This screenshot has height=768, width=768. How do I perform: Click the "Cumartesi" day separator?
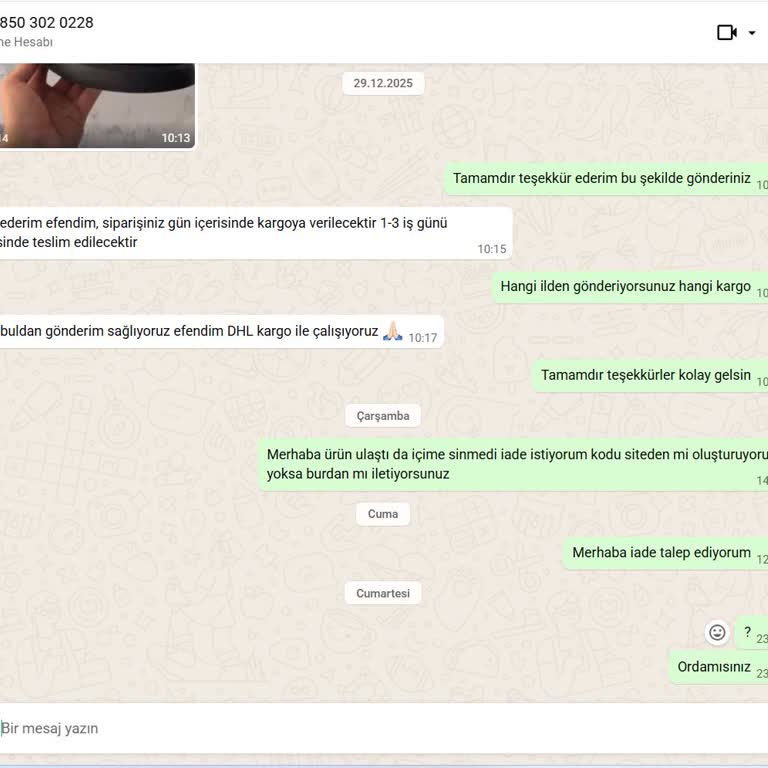pos(383,593)
